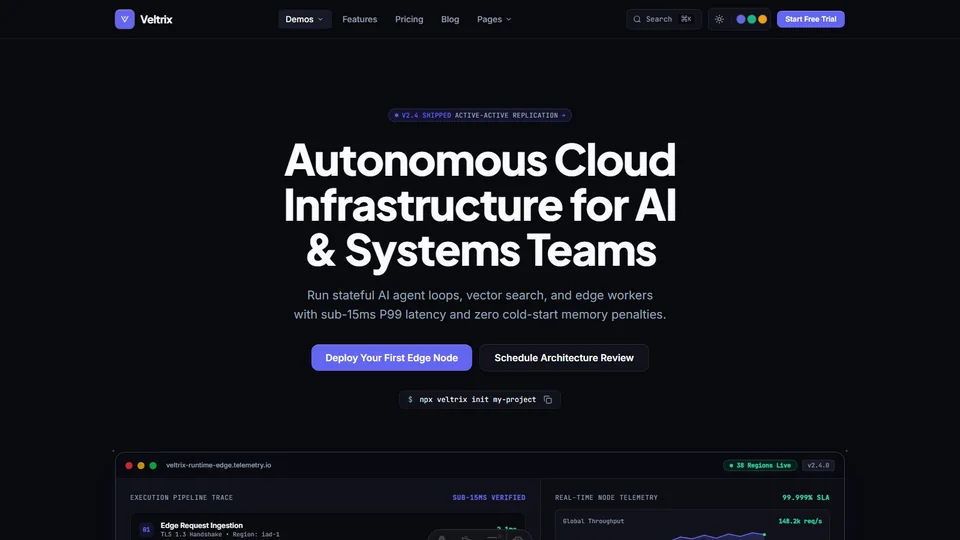This screenshot has height=540, width=960.
Task: Click the veltrix-runtime-edge.telemetry.io address
Action: pos(219,465)
